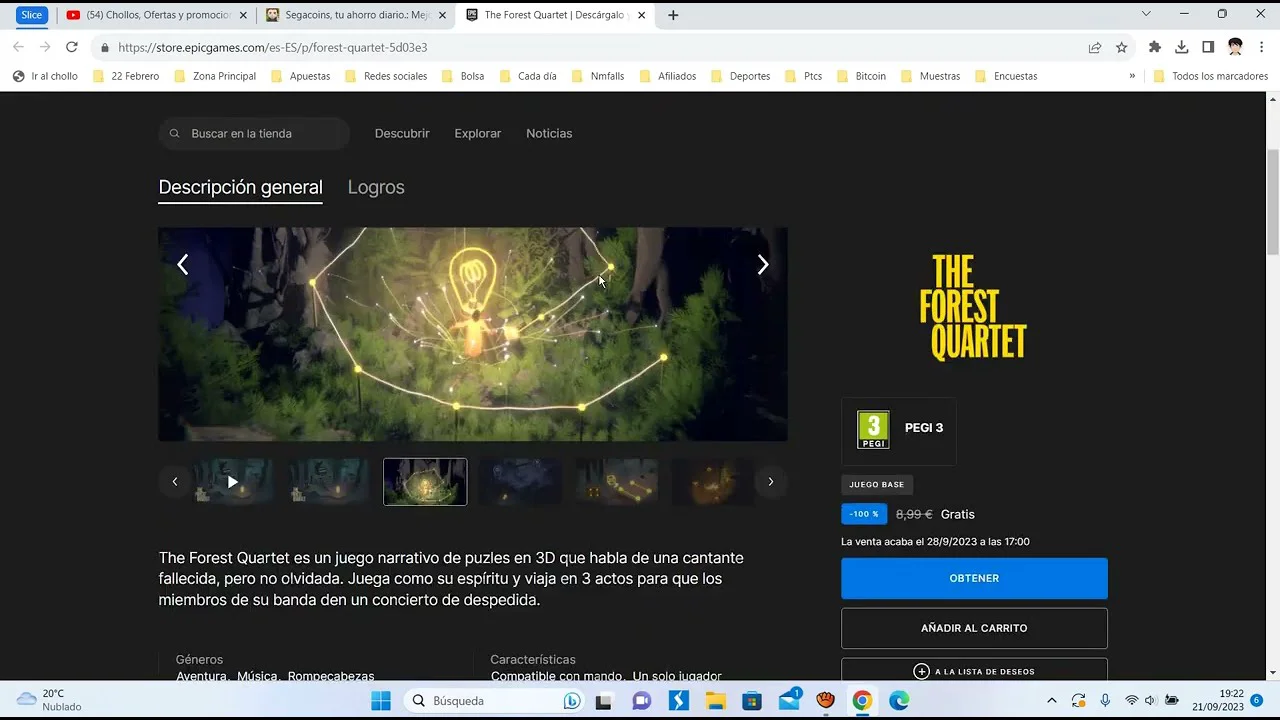
Task: Click the next arrow on the main image carousel
Action: click(763, 265)
